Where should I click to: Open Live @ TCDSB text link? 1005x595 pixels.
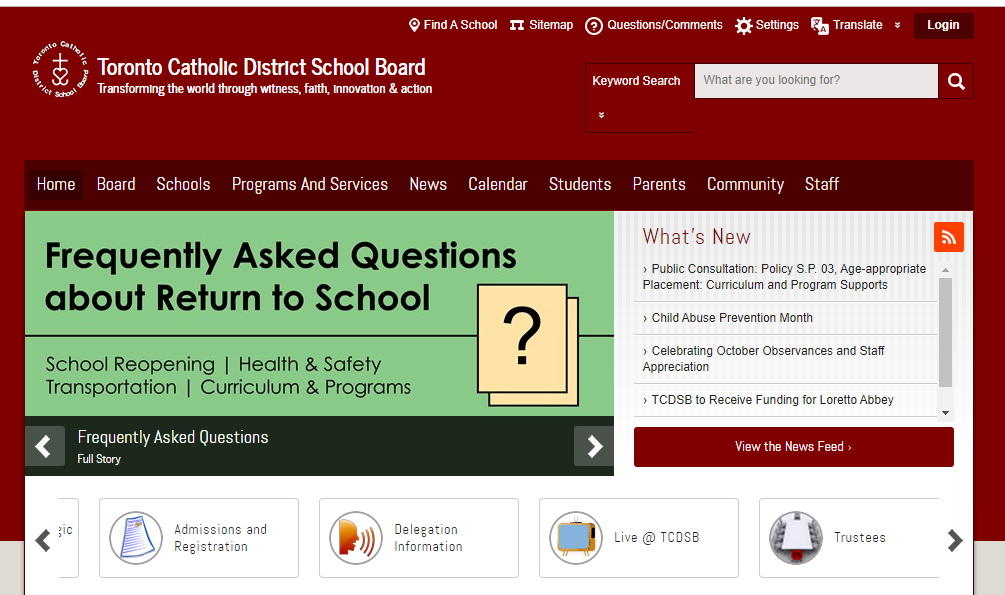(x=656, y=538)
